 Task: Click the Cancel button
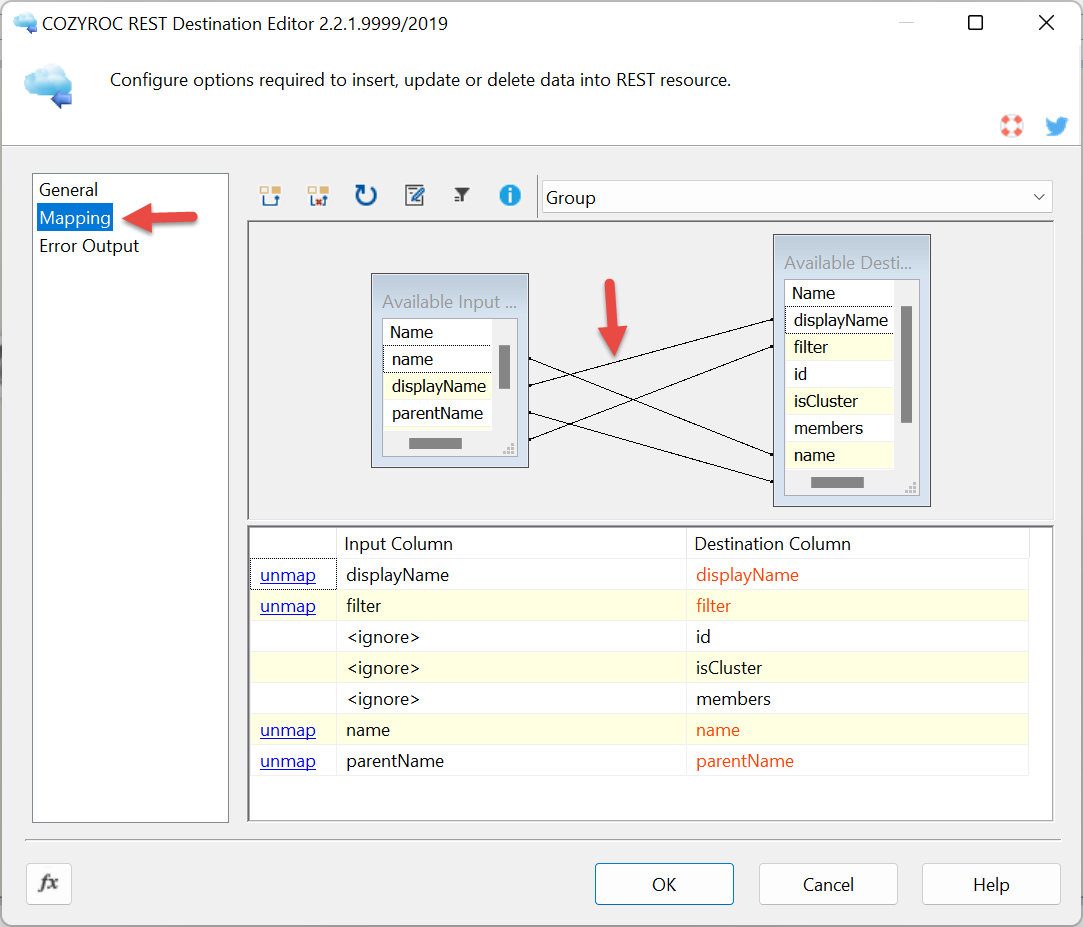tap(828, 884)
